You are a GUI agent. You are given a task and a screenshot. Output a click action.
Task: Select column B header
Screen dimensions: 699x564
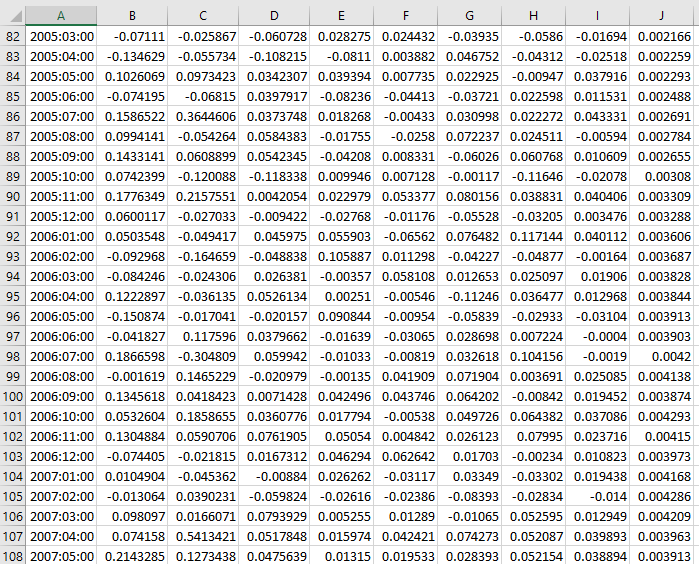click(x=132, y=16)
